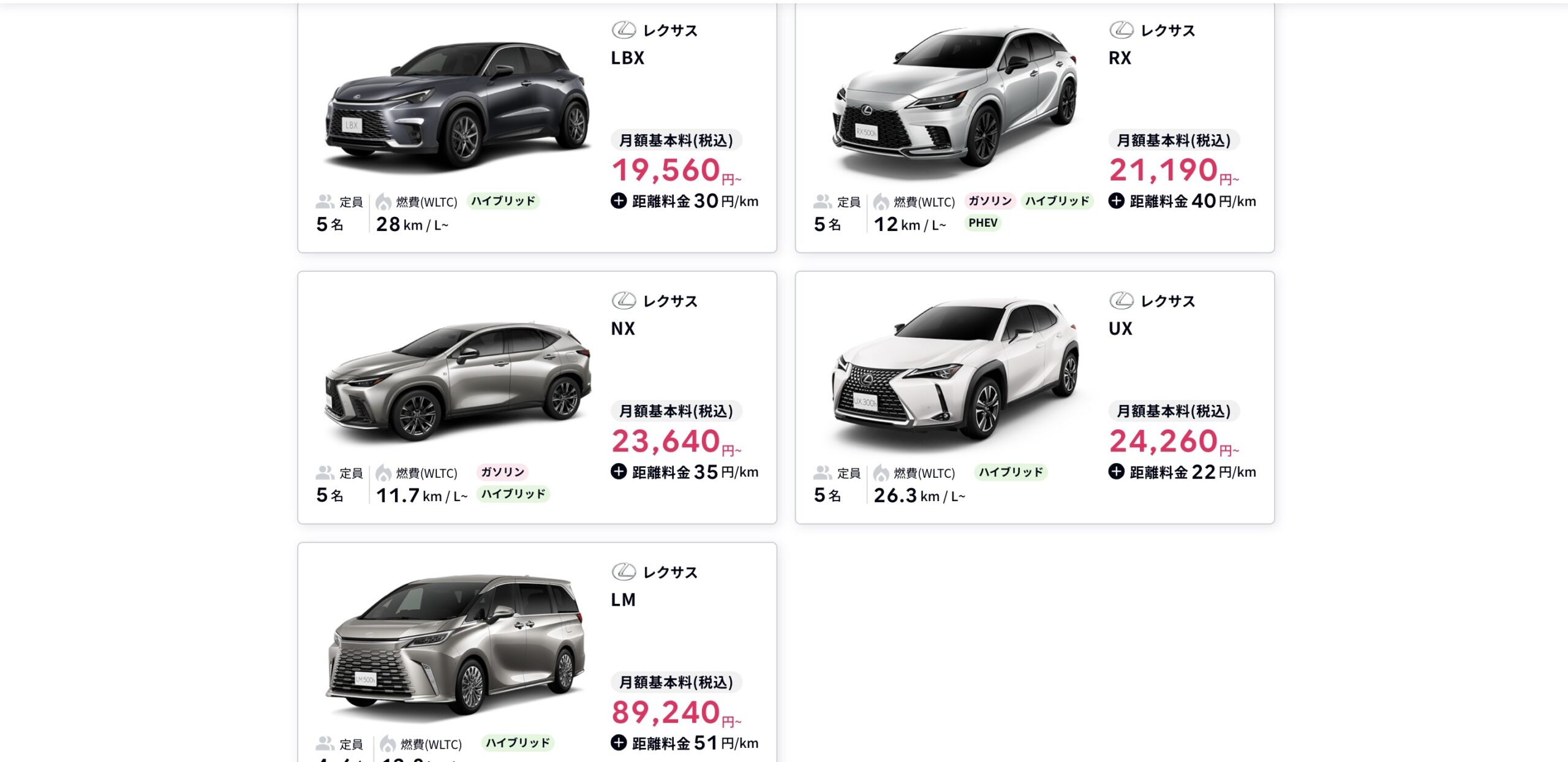Viewport: 1568px width, 762px height.
Task: Click the capacity people icon on NX card
Action: 325,472
